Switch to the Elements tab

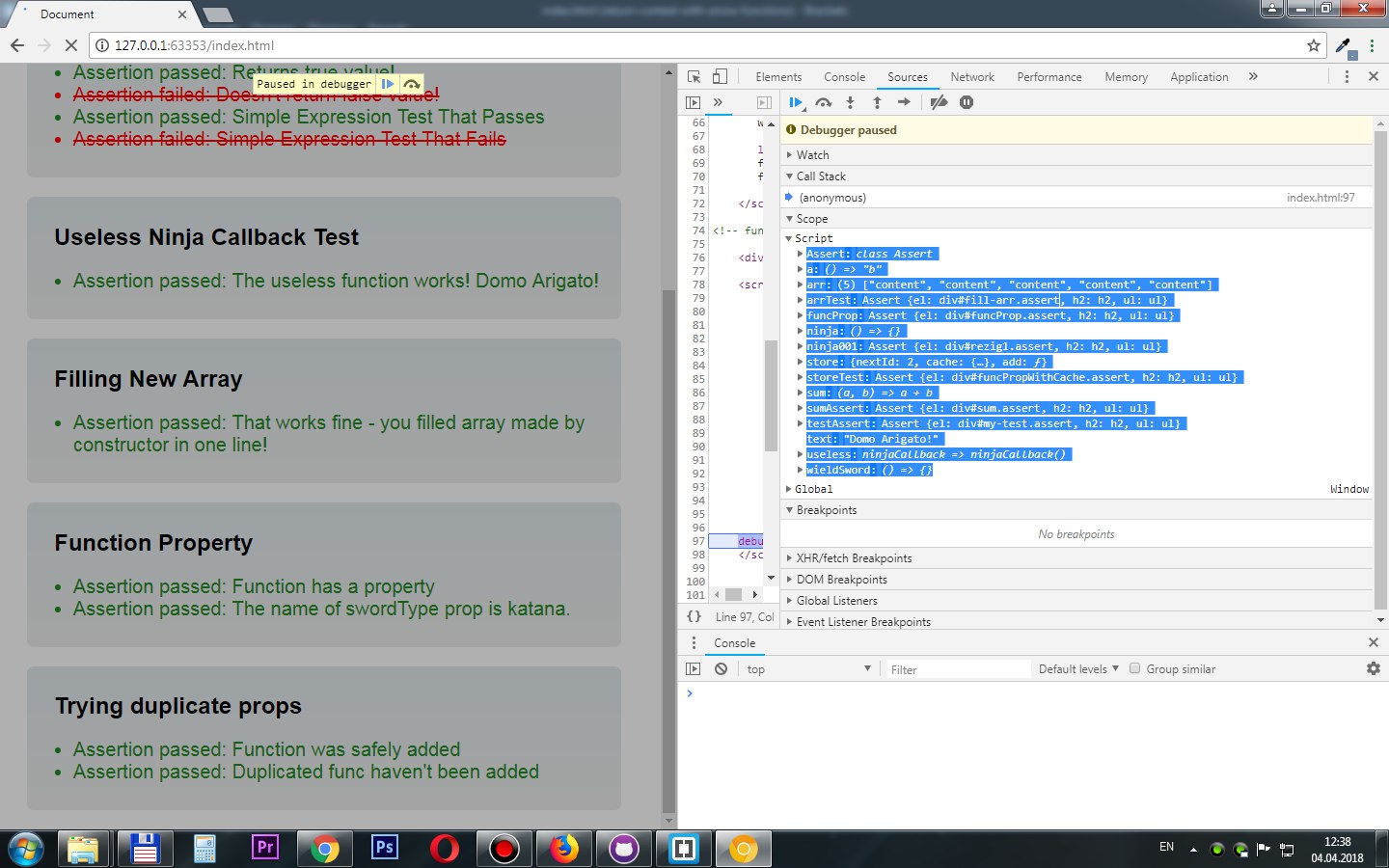[778, 77]
